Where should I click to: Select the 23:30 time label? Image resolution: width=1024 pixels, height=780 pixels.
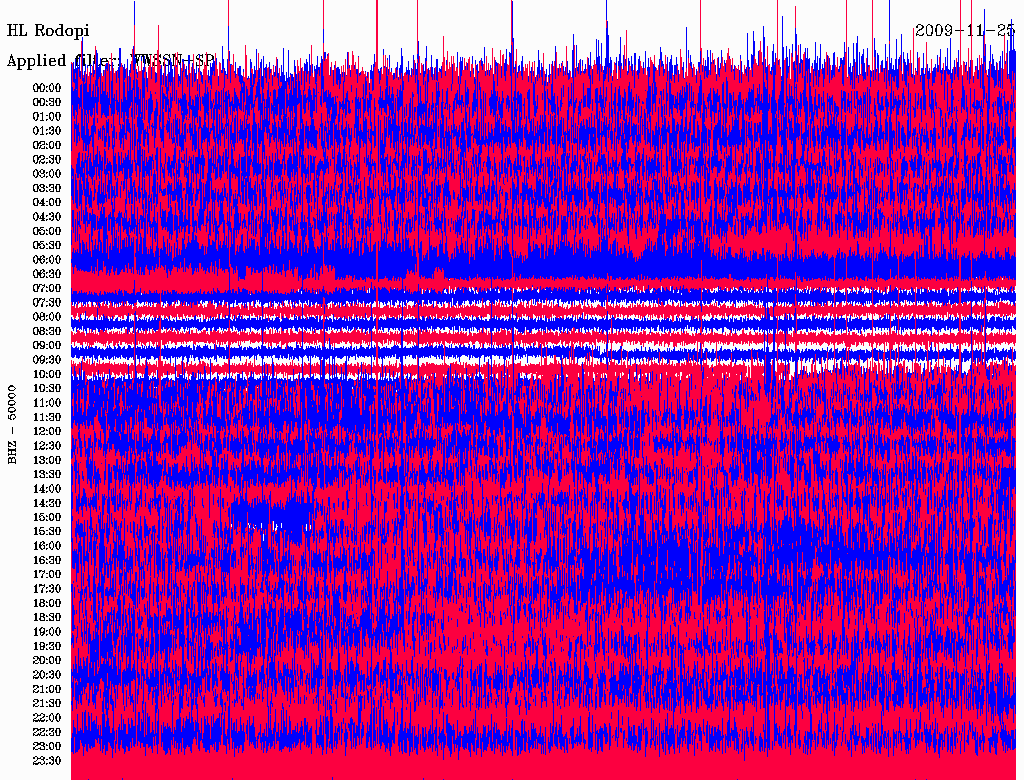point(47,761)
